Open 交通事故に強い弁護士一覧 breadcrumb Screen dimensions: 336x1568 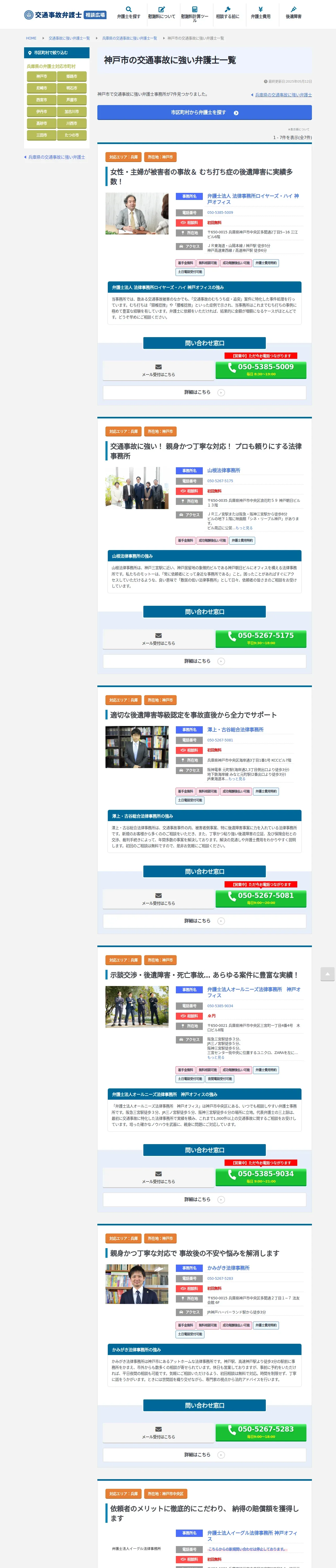69,38
